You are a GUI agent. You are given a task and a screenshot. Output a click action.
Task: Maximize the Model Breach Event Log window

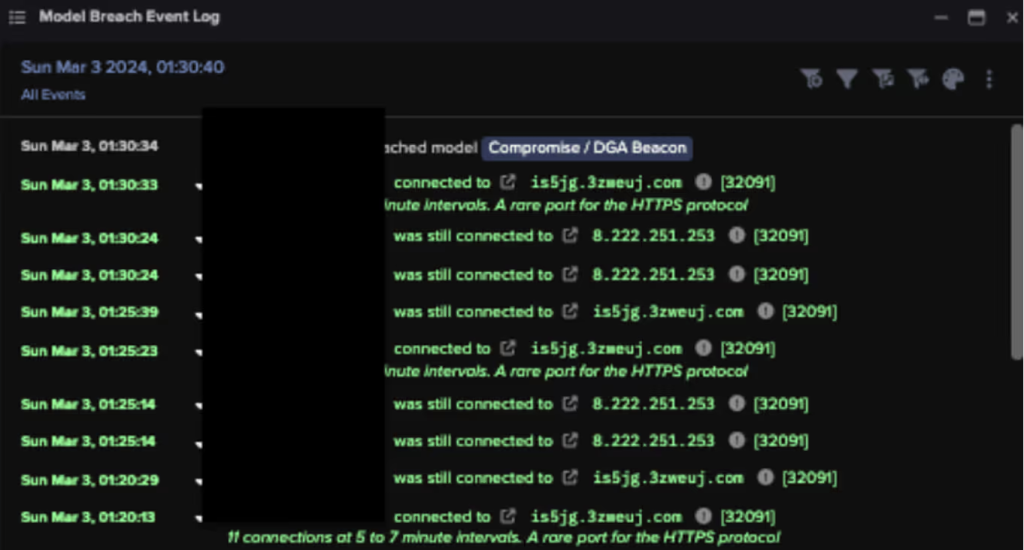click(976, 17)
